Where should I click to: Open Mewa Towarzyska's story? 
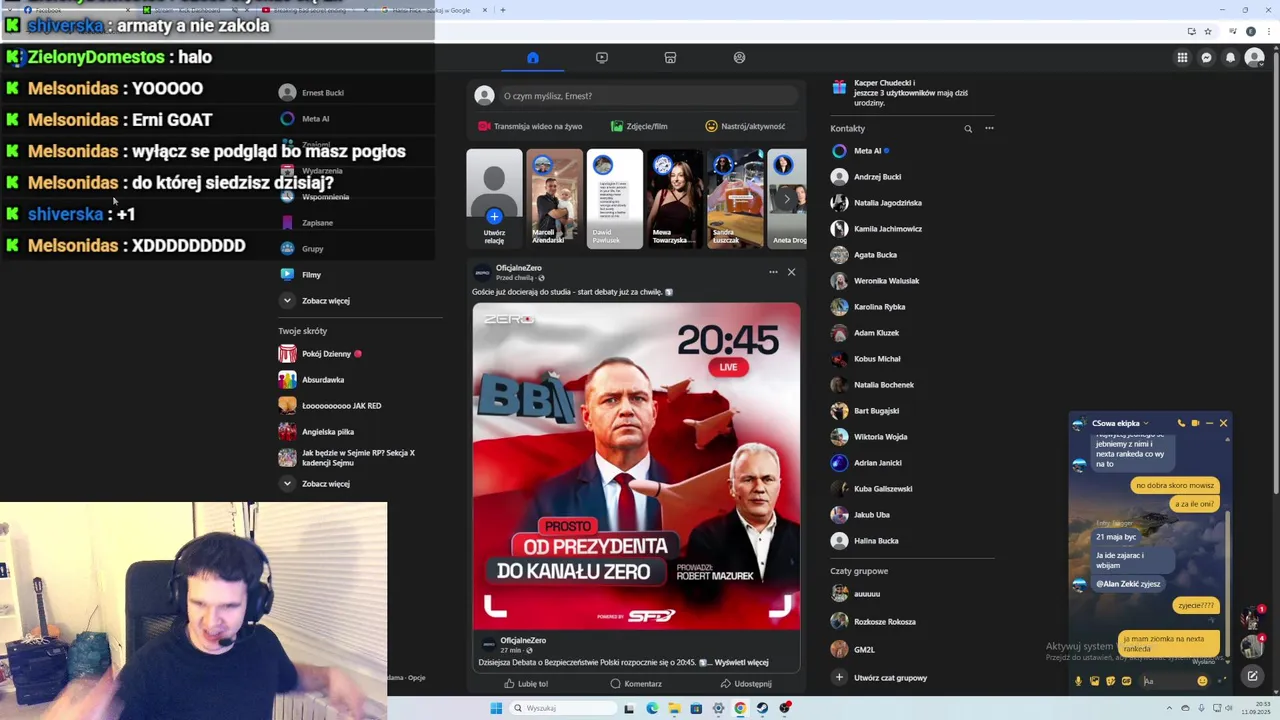pyautogui.click(x=675, y=198)
